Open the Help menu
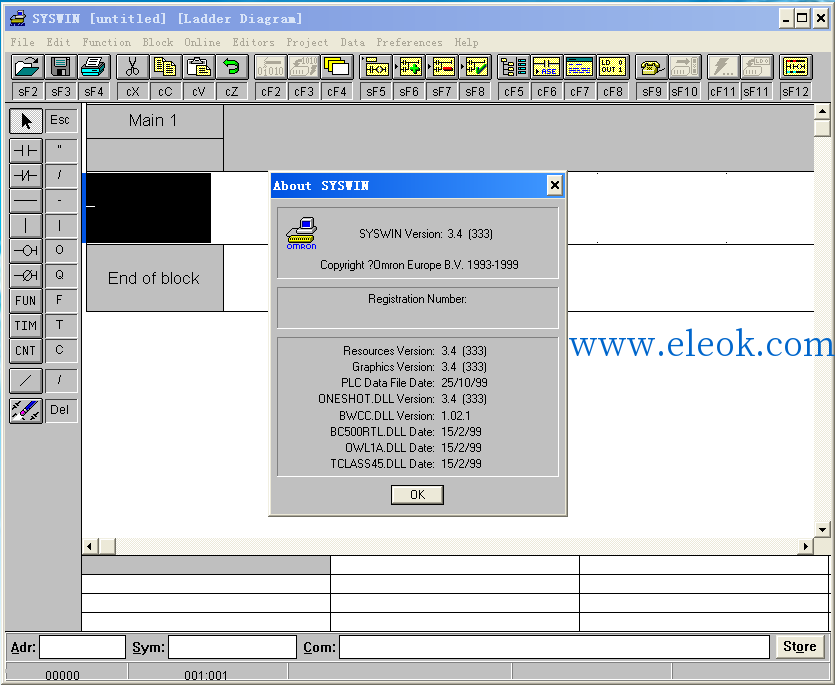835x685 pixels. 466,42
